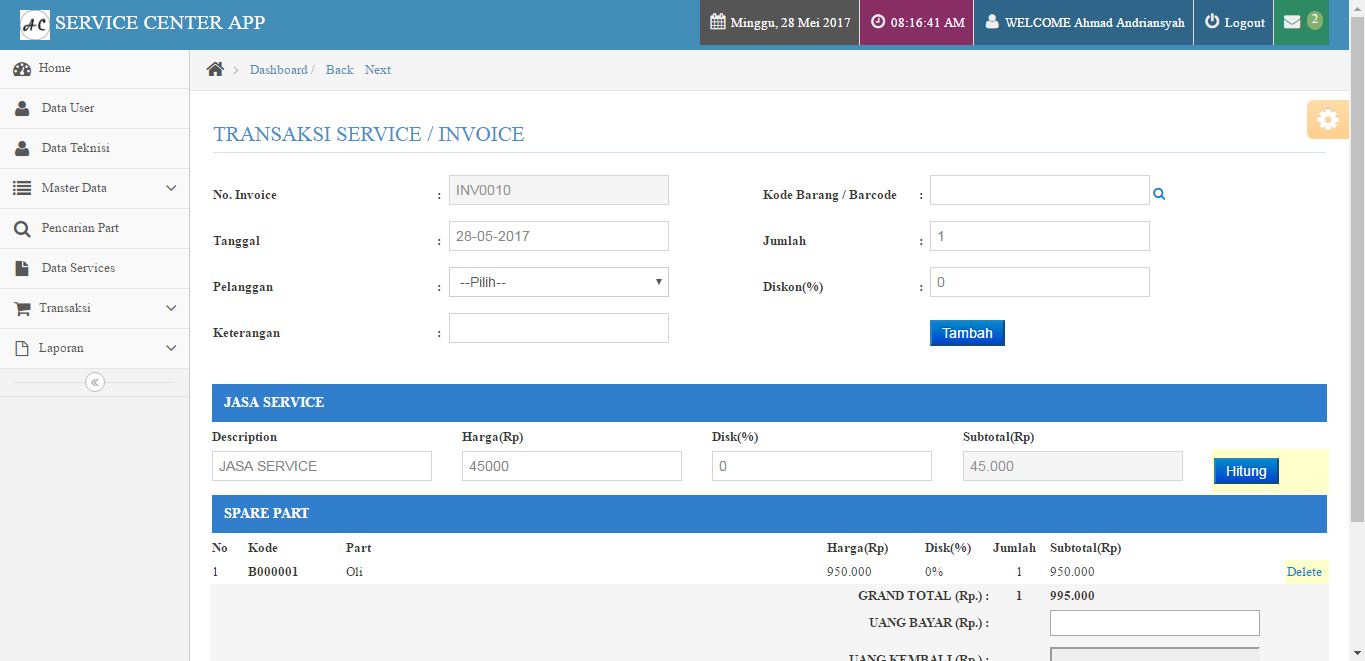Click the magnifier to search Kode Barang
This screenshot has height=661, width=1365.
[1158, 195]
